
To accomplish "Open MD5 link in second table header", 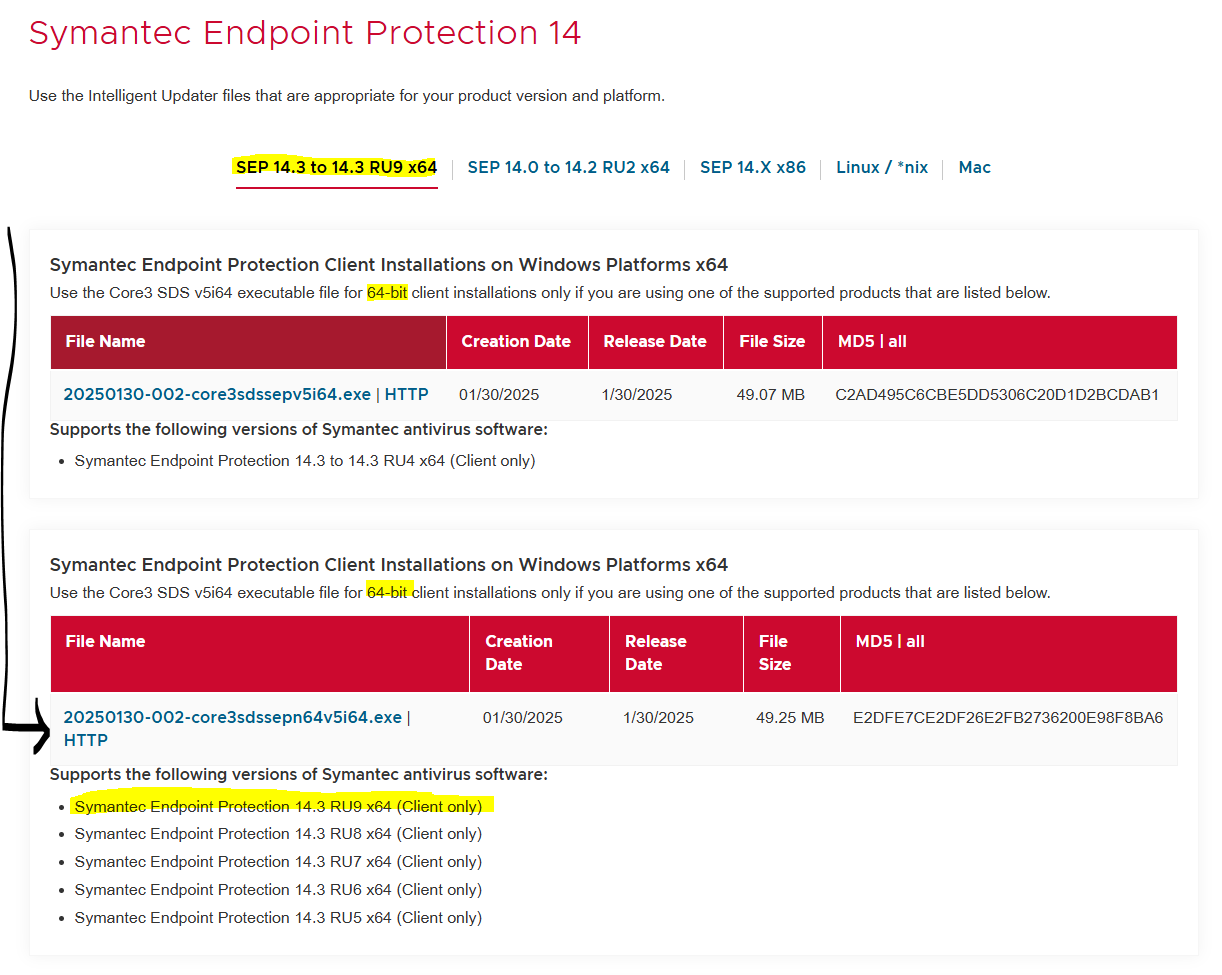I will [x=874, y=641].
